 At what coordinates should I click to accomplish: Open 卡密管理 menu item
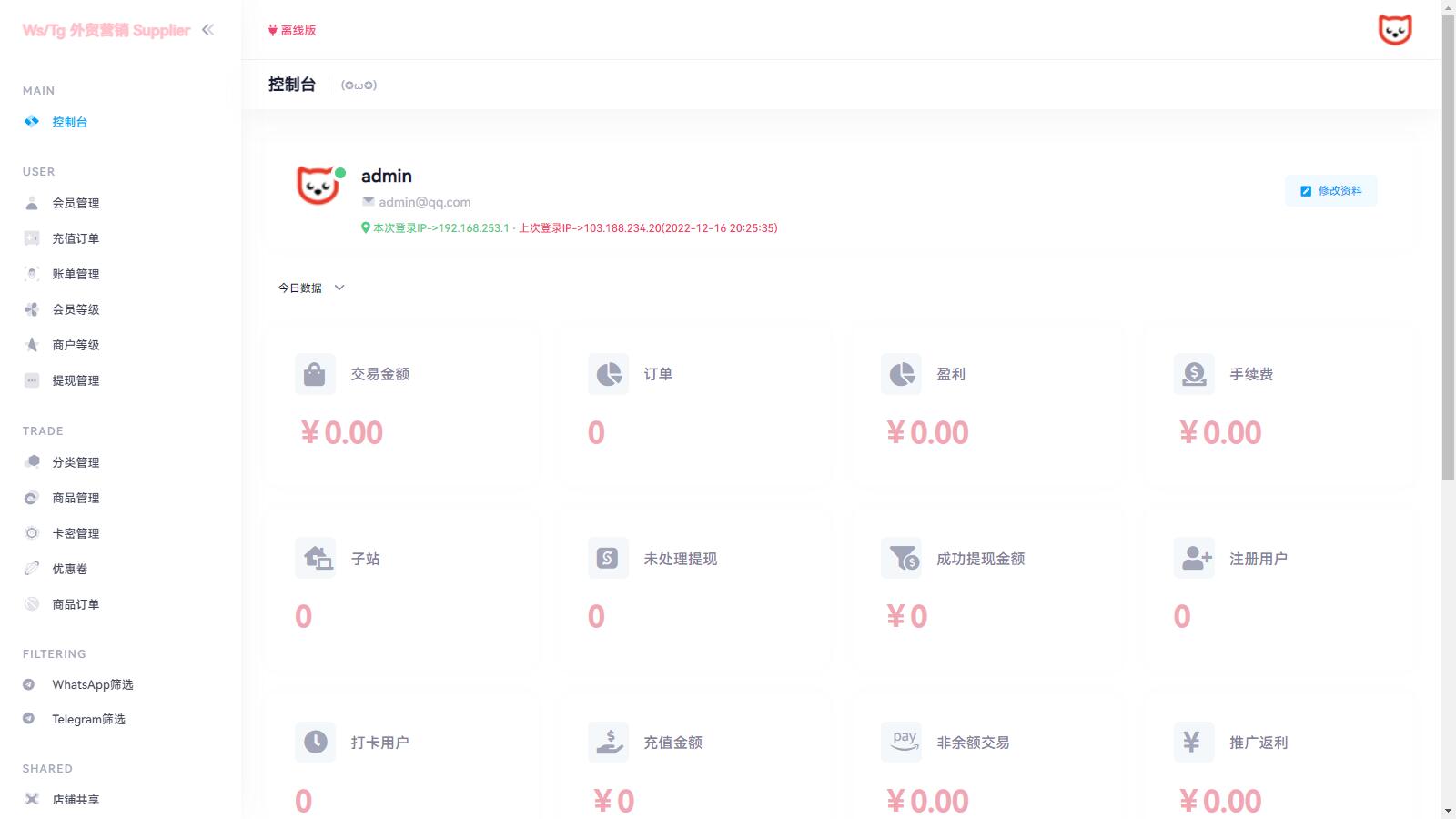(x=76, y=533)
